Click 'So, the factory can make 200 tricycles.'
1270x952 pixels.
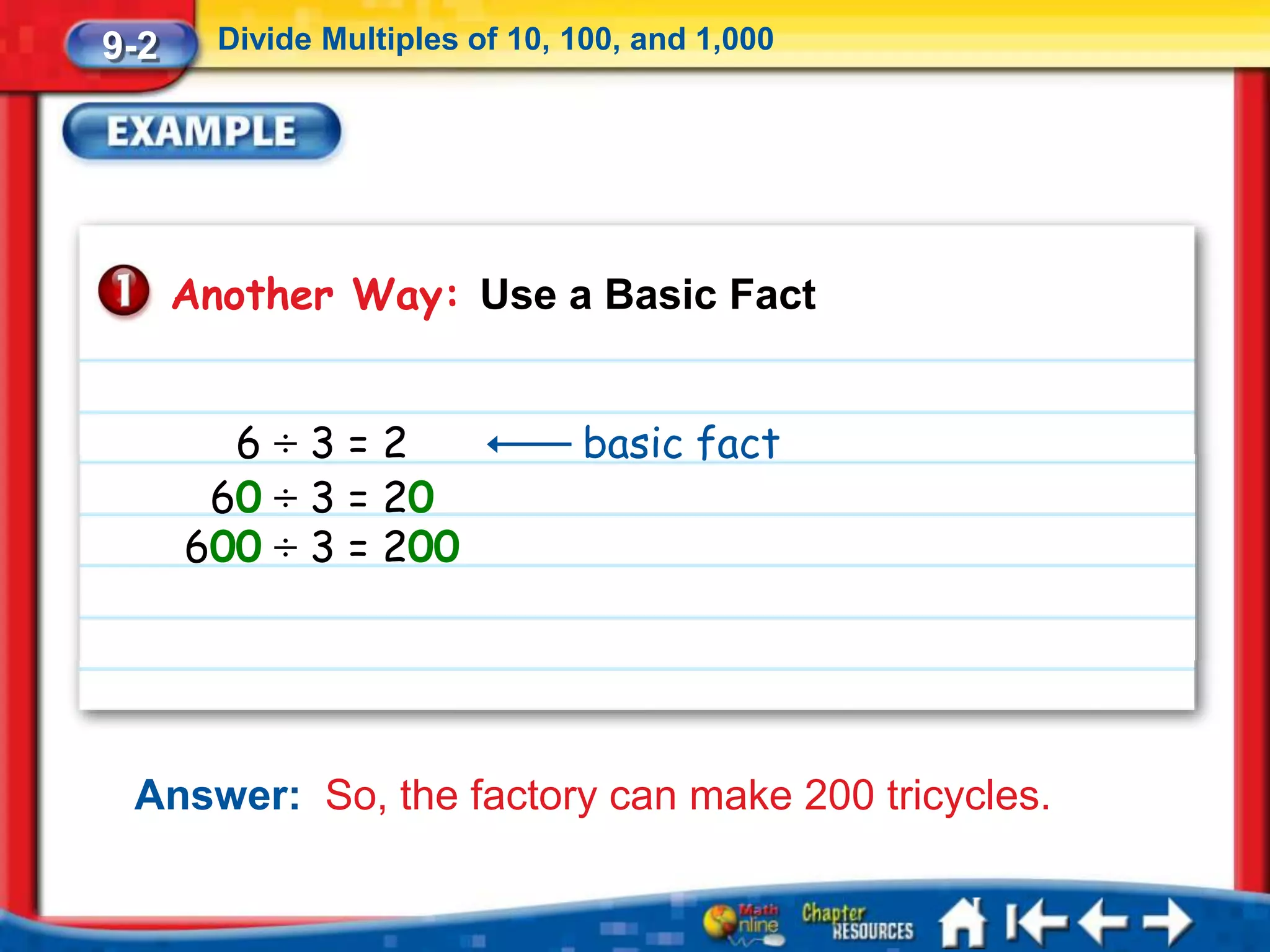688,796
